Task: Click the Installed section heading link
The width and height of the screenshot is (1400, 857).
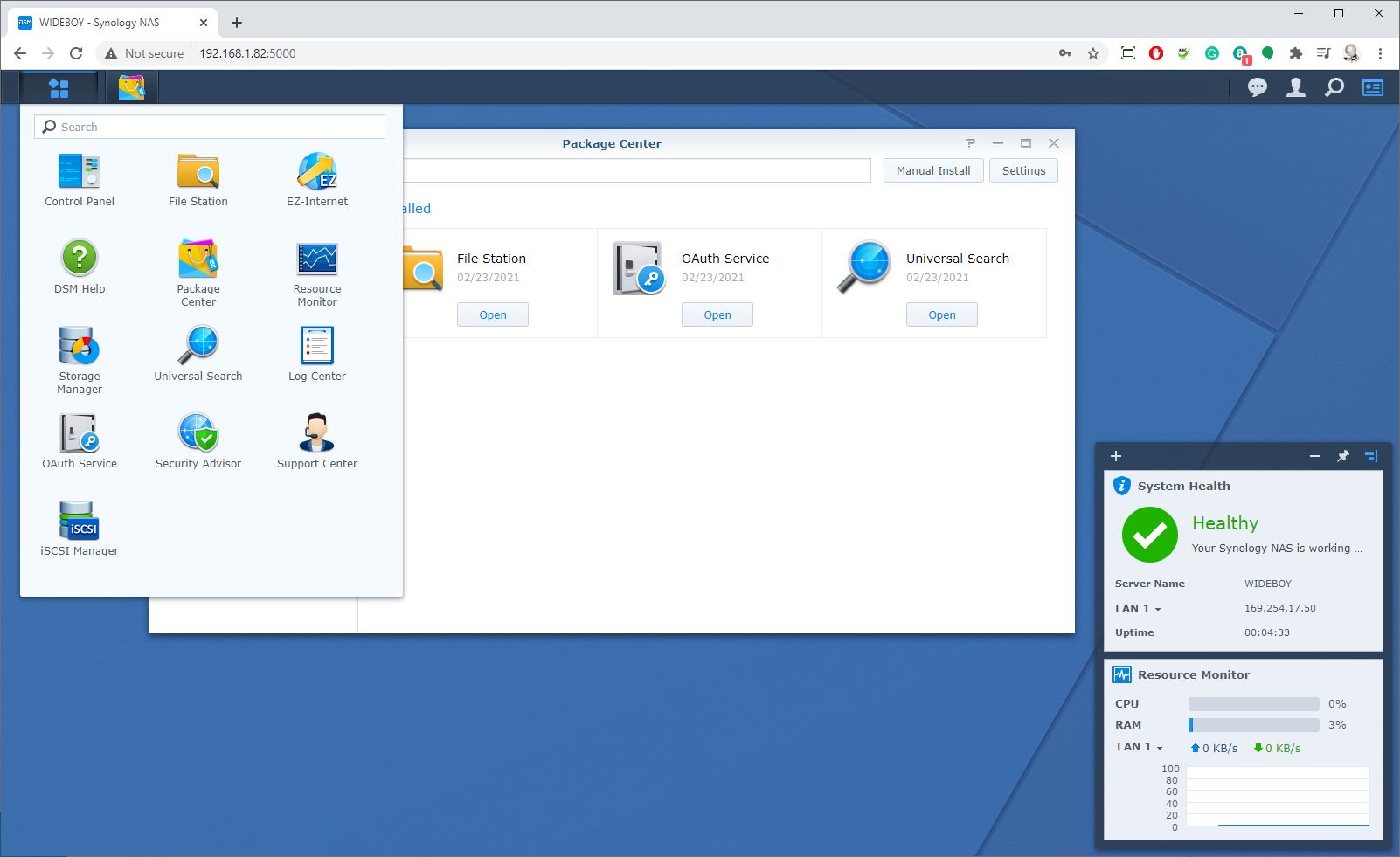Action: (417, 208)
